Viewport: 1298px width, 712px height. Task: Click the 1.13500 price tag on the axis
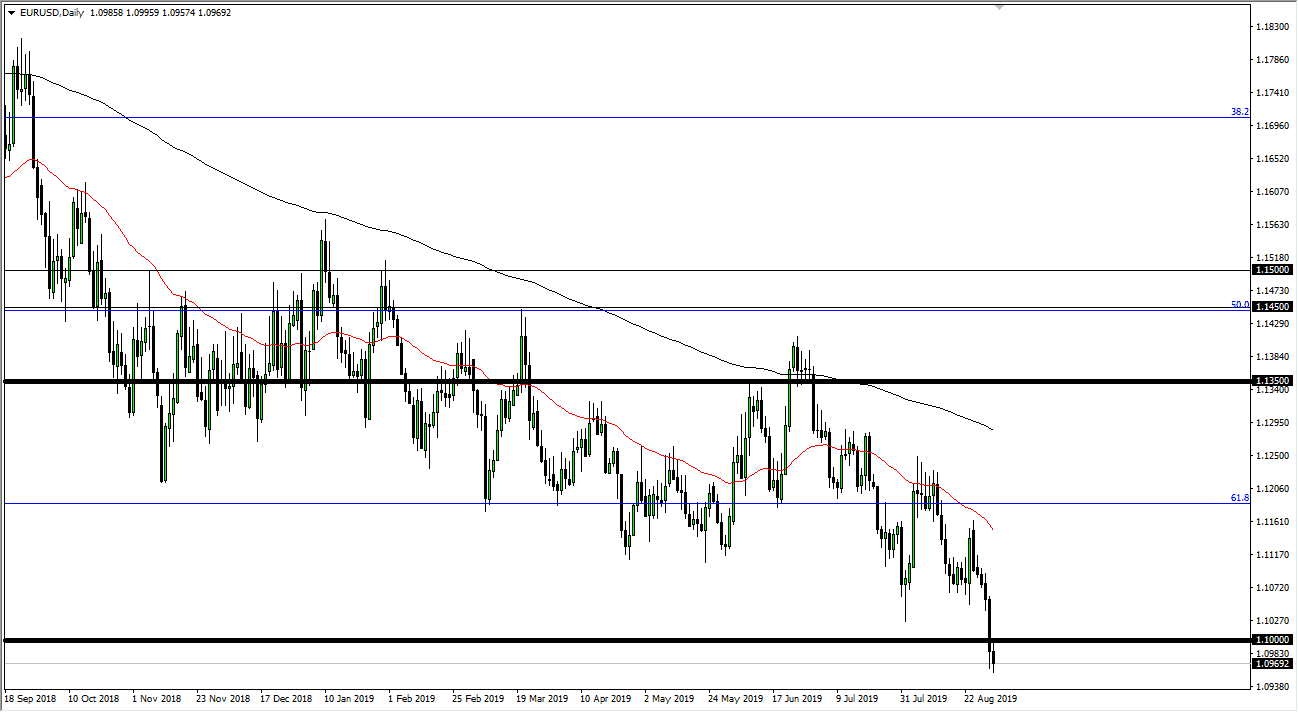[1272, 380]
